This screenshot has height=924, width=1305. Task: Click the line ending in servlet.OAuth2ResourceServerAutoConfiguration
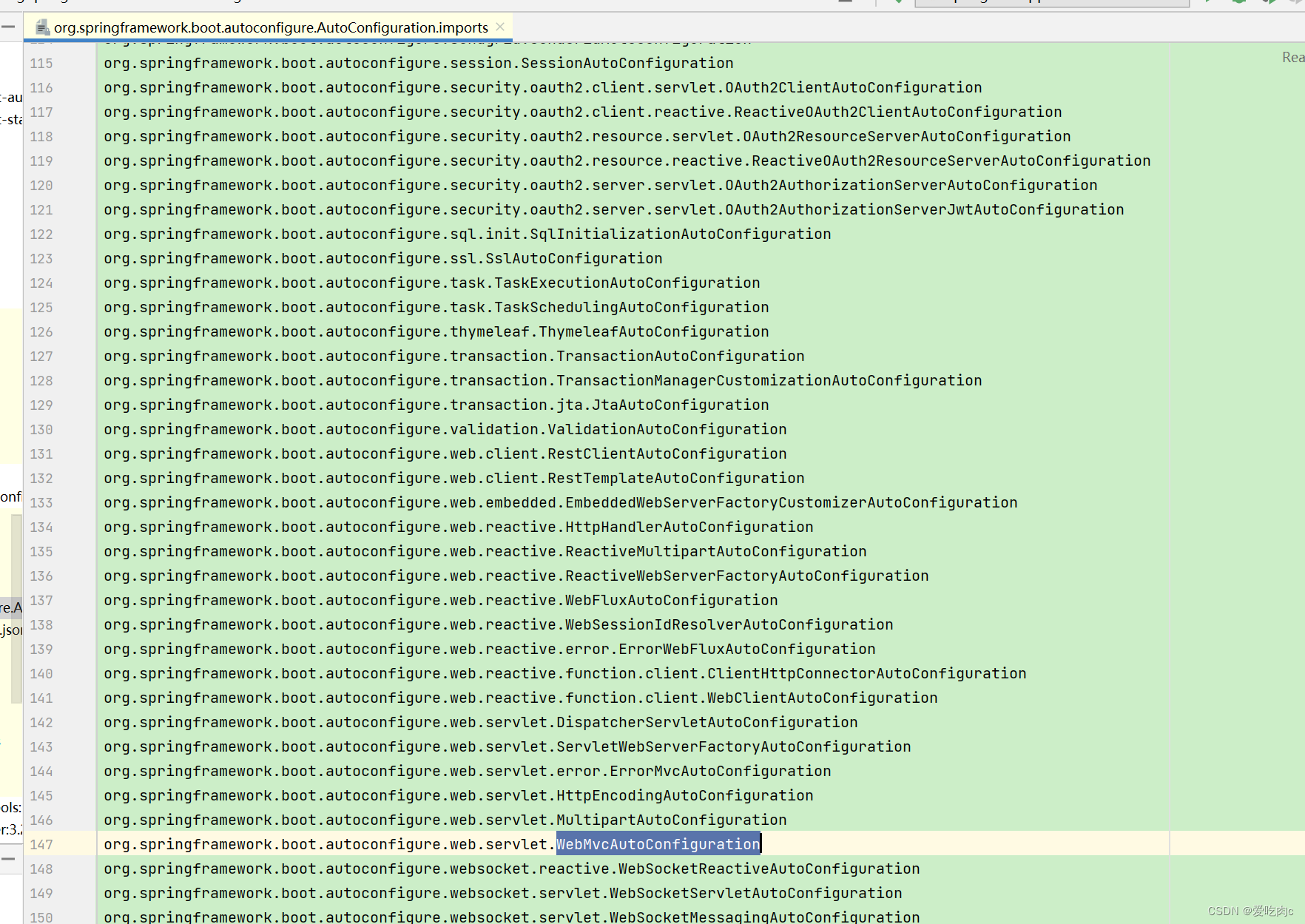(x=587, y=136)
